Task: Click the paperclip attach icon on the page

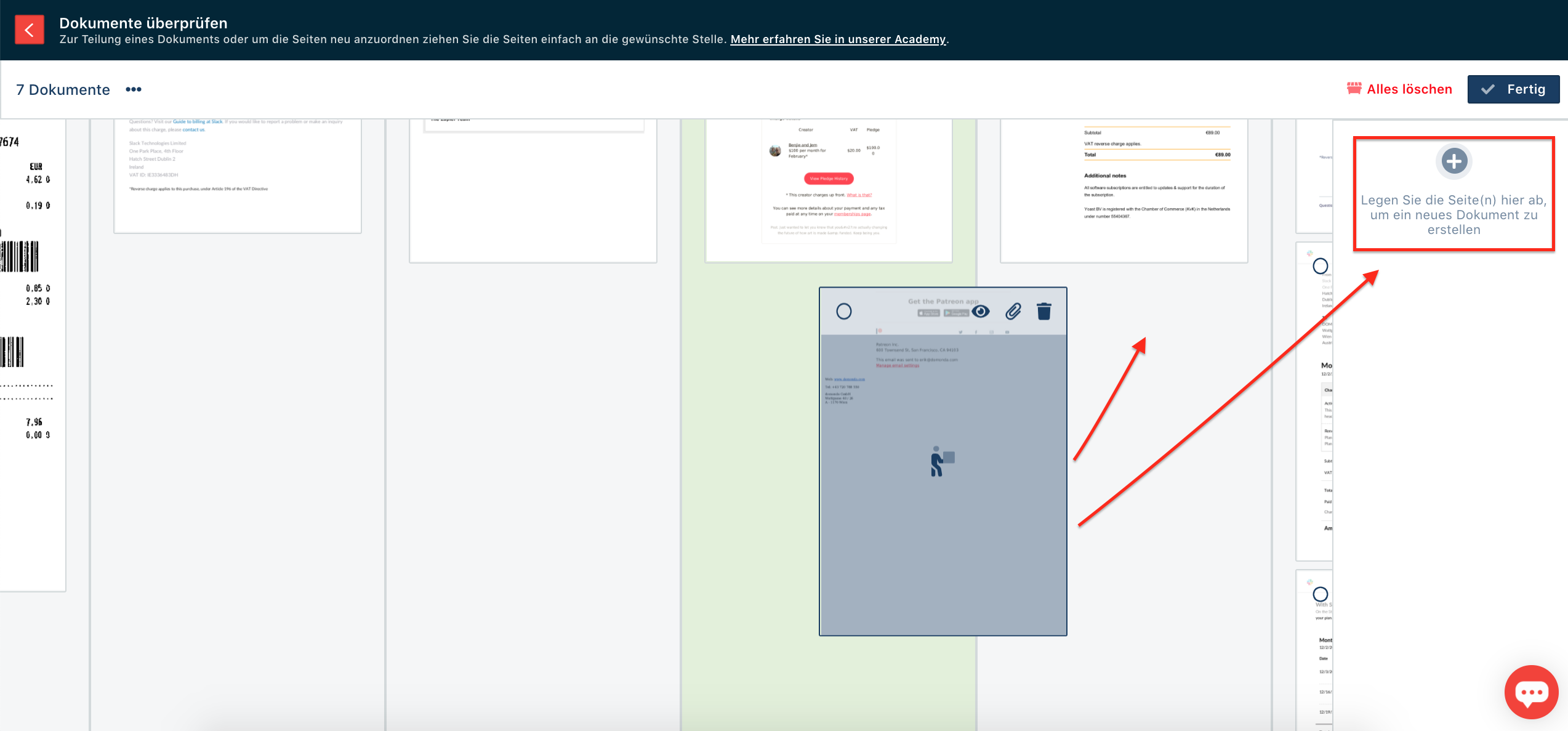Action: coord(1013,312)
